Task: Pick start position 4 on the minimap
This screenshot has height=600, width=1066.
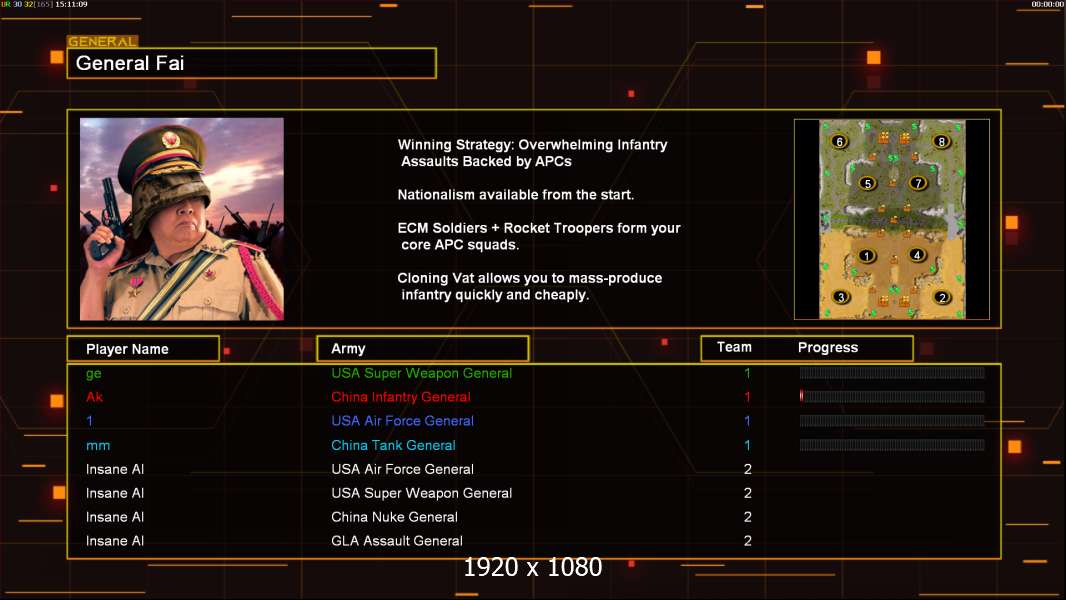Action: [x=917, y=255]
